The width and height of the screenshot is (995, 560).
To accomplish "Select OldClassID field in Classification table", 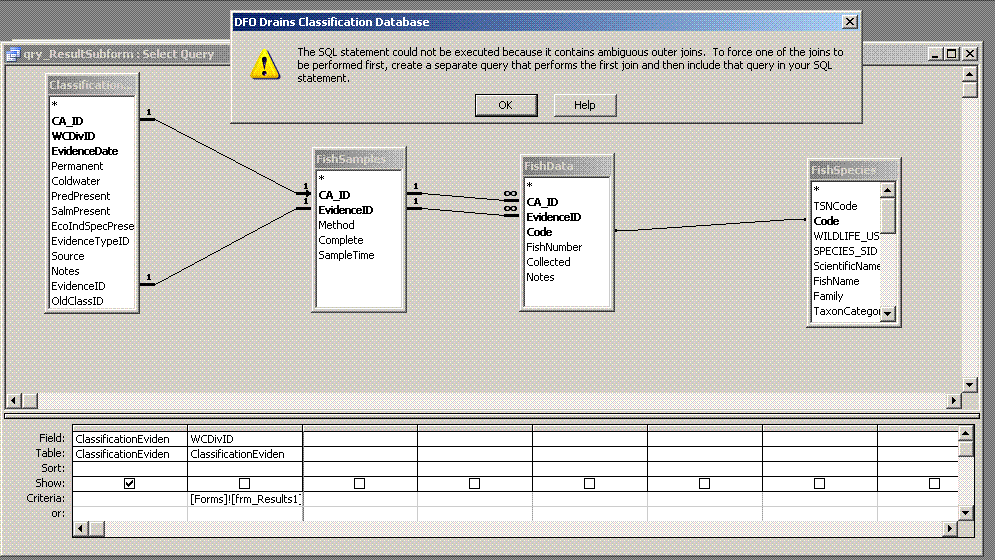I will [x=77, y=301].
